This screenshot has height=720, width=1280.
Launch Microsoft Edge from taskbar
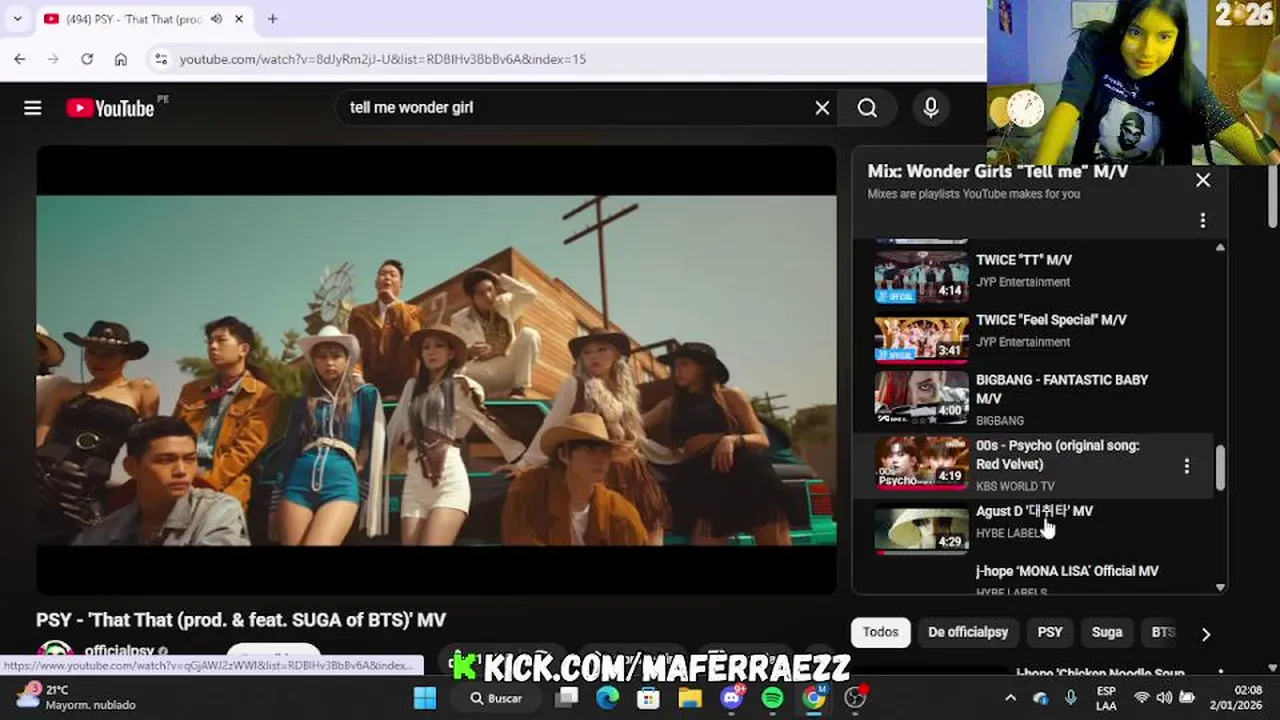[x=608, y=698]
